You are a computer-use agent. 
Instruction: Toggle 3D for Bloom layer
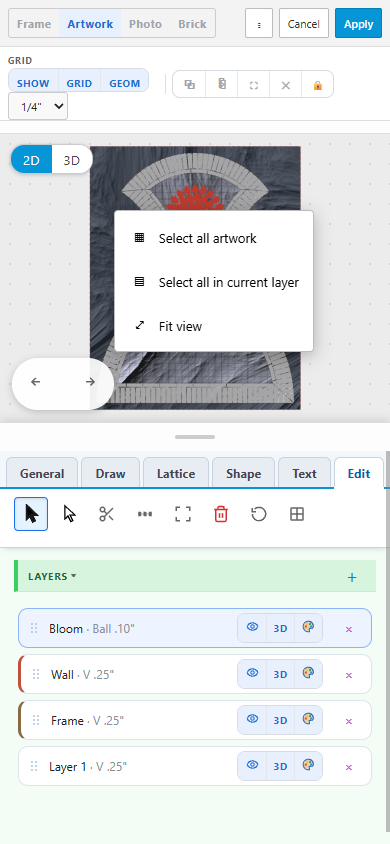pos(280,628)
